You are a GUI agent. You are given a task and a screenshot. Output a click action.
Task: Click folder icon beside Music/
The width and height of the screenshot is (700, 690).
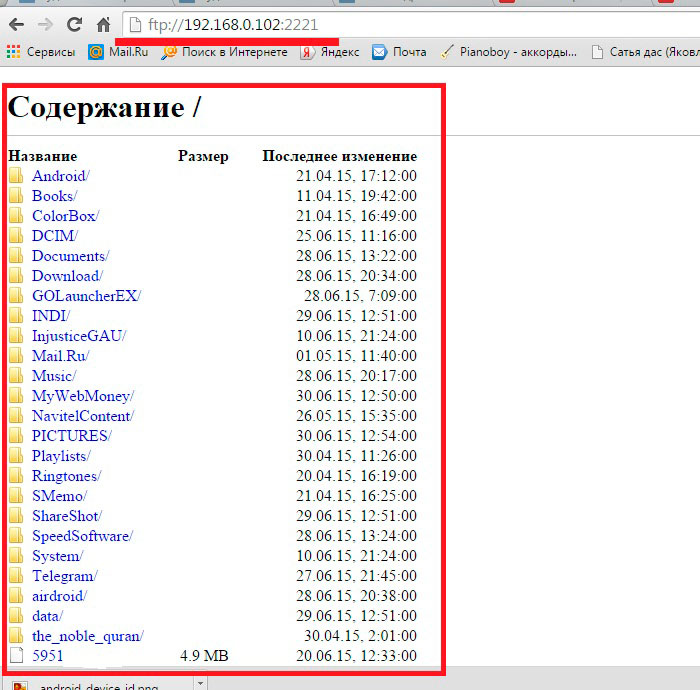click(16, 375)
